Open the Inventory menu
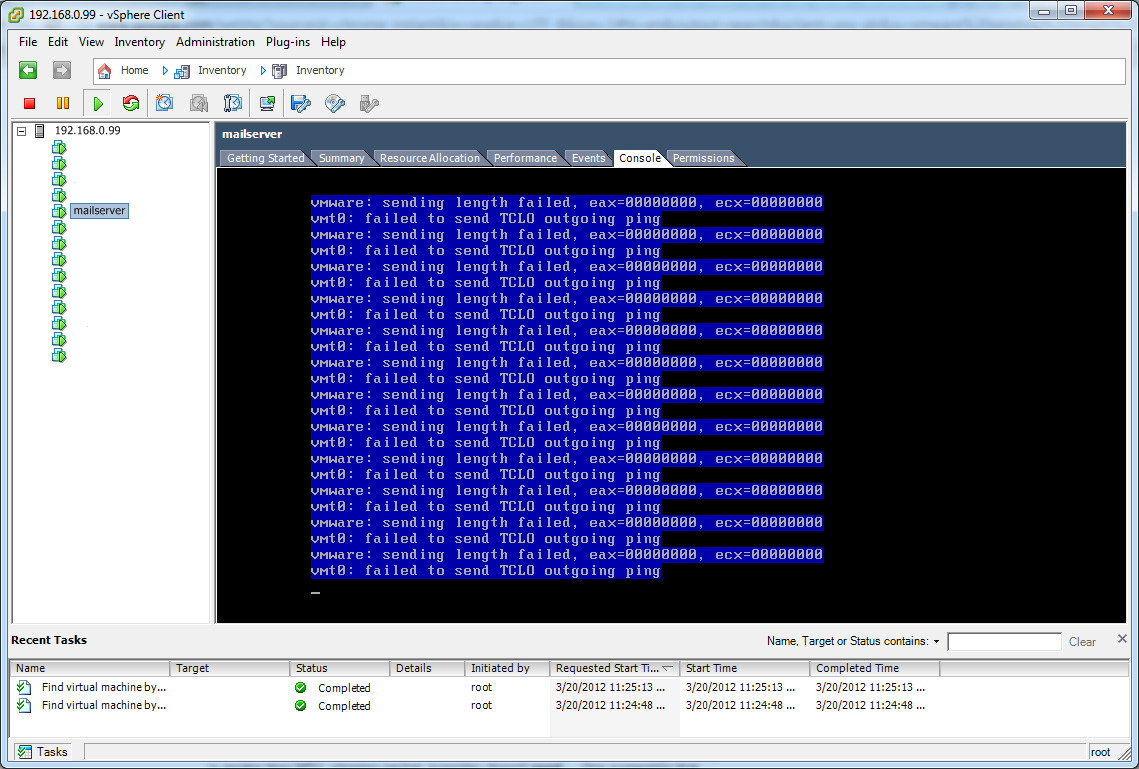Image resolution: width=1139 pixels, height=769 pixels. pyautogui.click(x=139, y=42)
